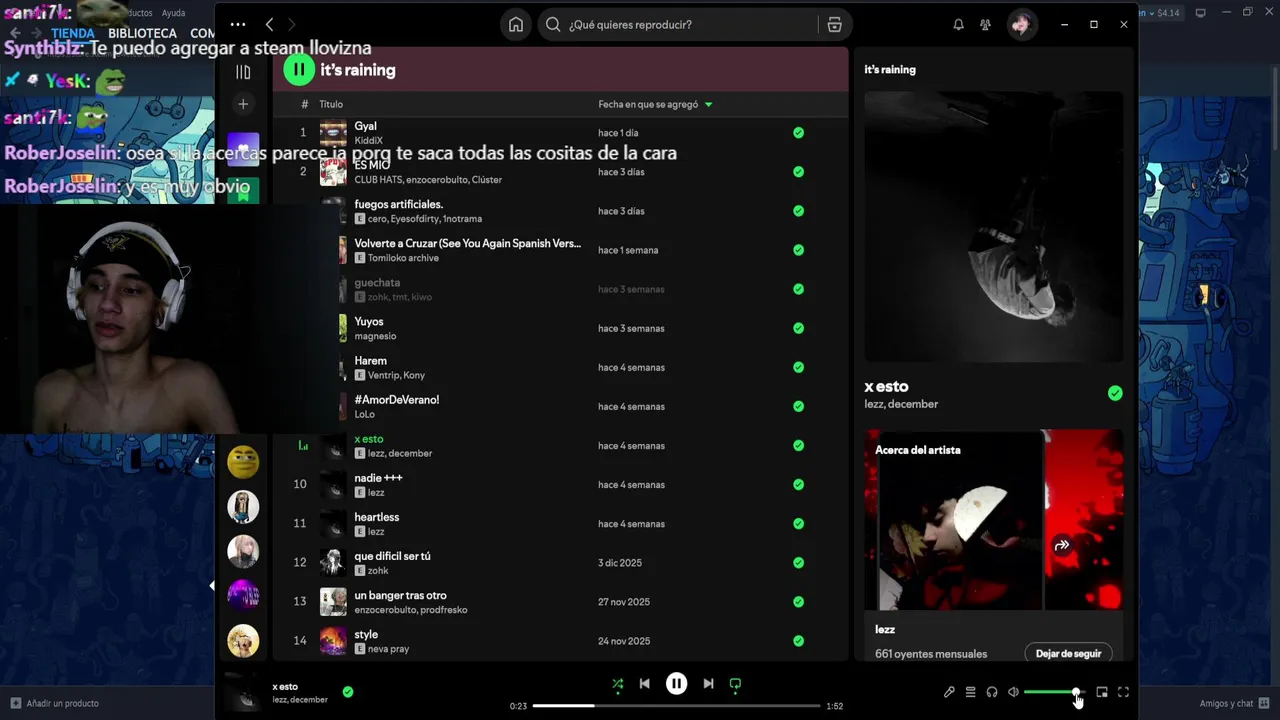1280x720 pixels.
Task: Collapse Your Library via the sidebar icon
Action: point(243,72)
